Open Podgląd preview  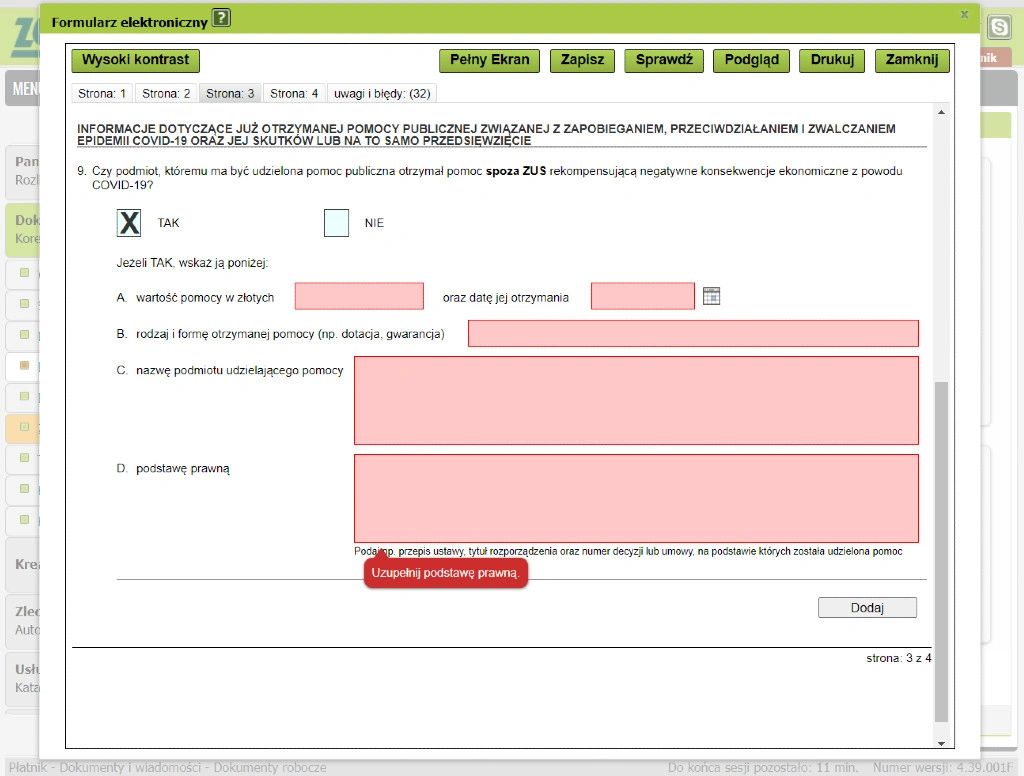click(x=752, y=60)
